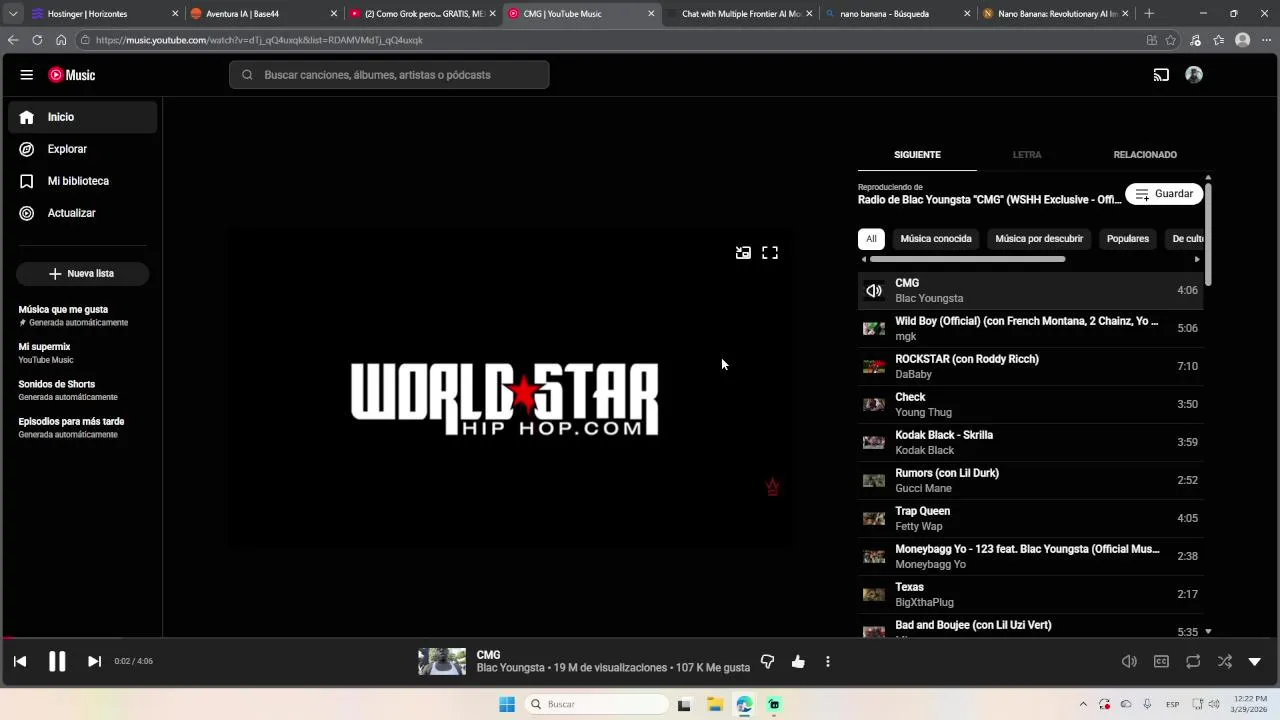Reload the page in browser

(x=37, y=40)
